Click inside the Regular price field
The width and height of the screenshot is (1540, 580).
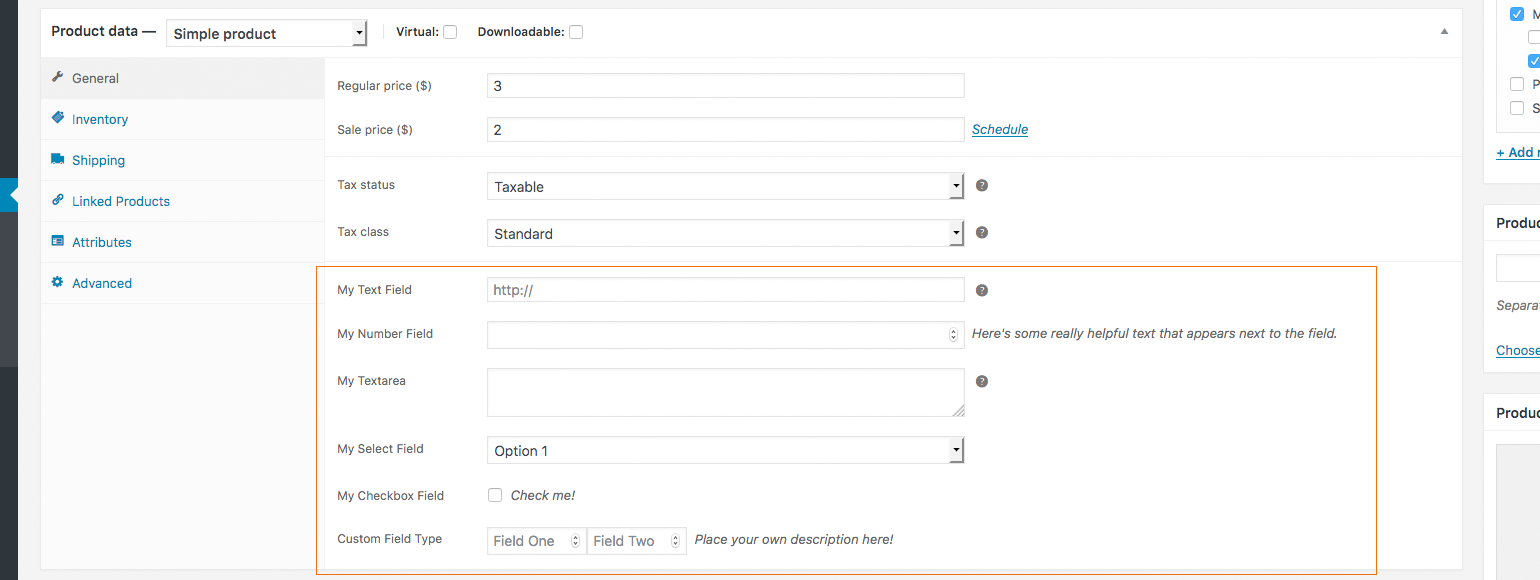pyautogui.click(x=725, y=85)
